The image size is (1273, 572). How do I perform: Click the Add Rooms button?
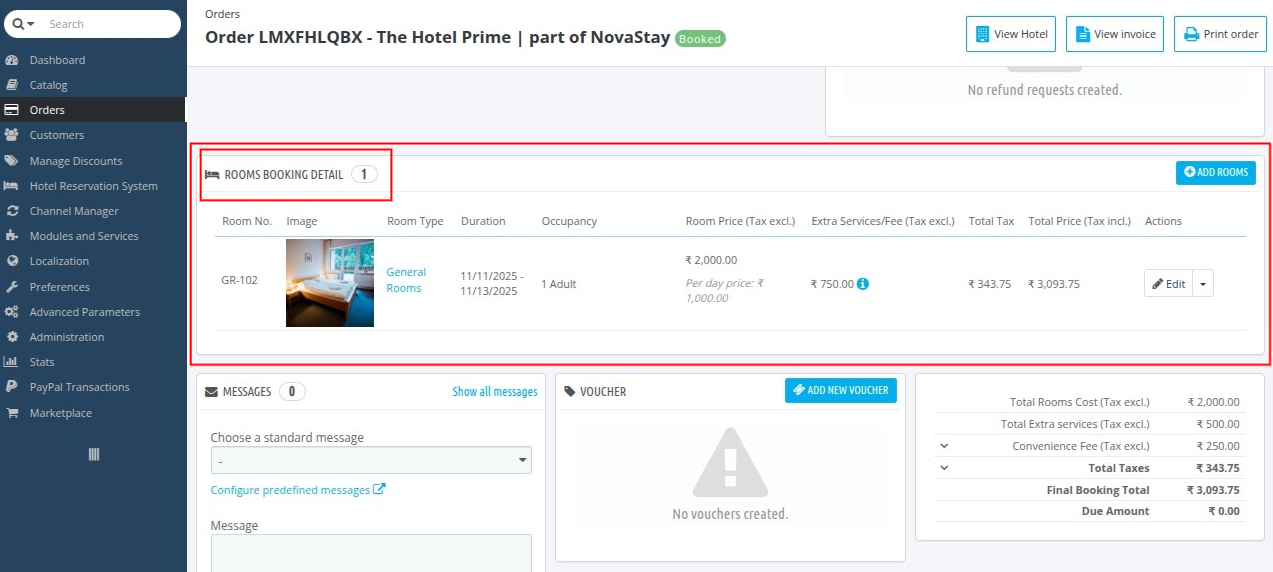tap(1215, 173)
